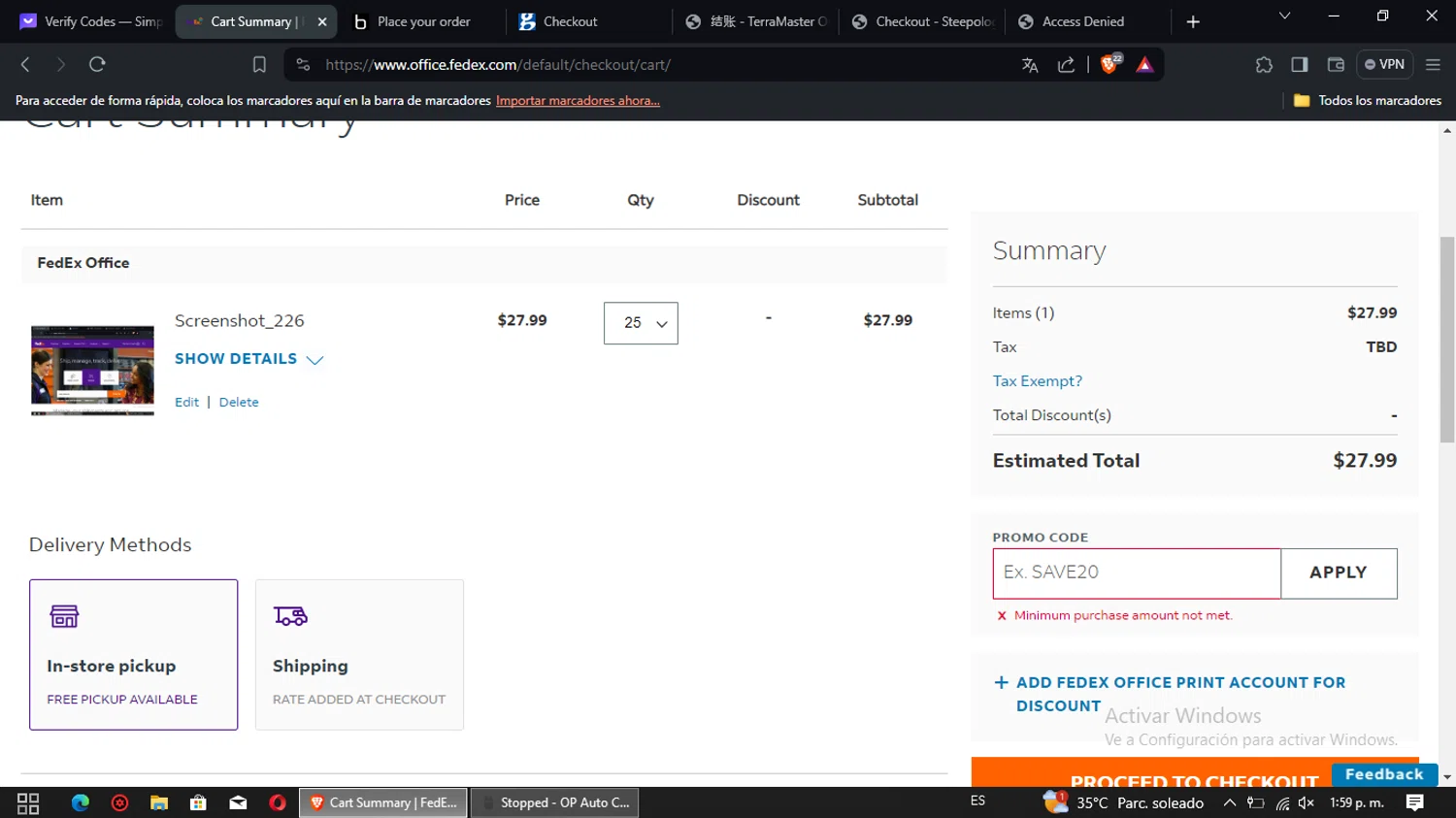Open the red circular taskbar app icon
This screenshot has height=818, width=1456.
pyautogui.click(x=119, y=802)
